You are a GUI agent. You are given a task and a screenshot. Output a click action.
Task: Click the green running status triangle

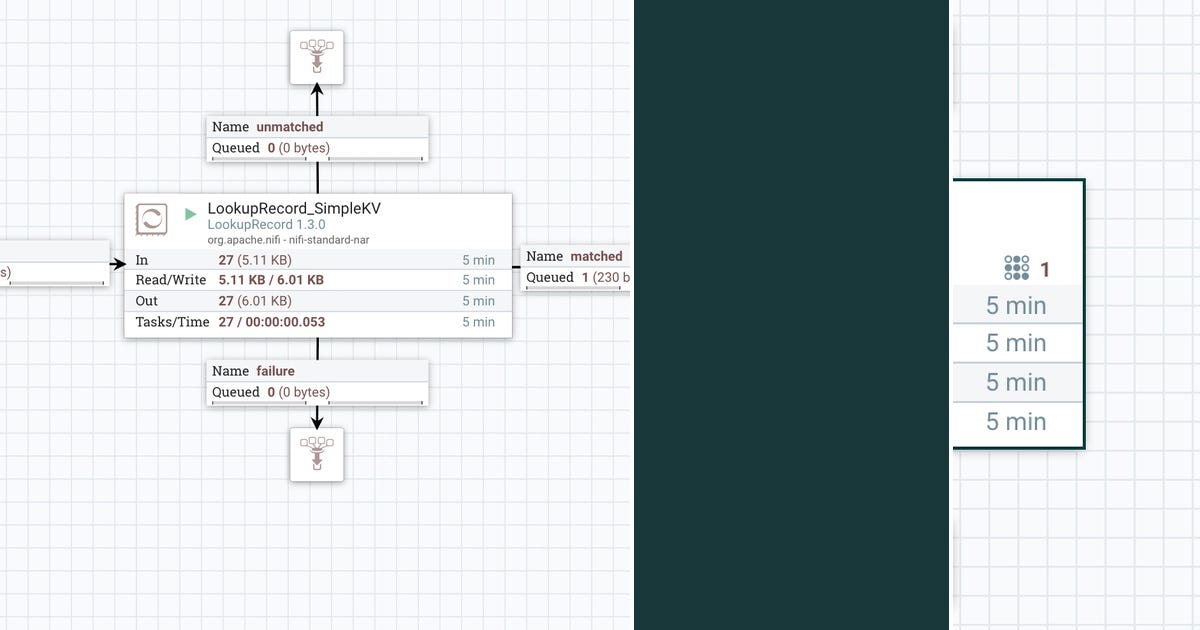189,214
